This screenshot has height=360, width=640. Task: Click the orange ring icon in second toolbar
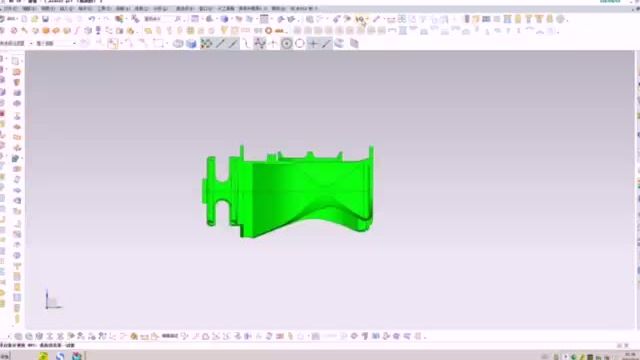269,31
